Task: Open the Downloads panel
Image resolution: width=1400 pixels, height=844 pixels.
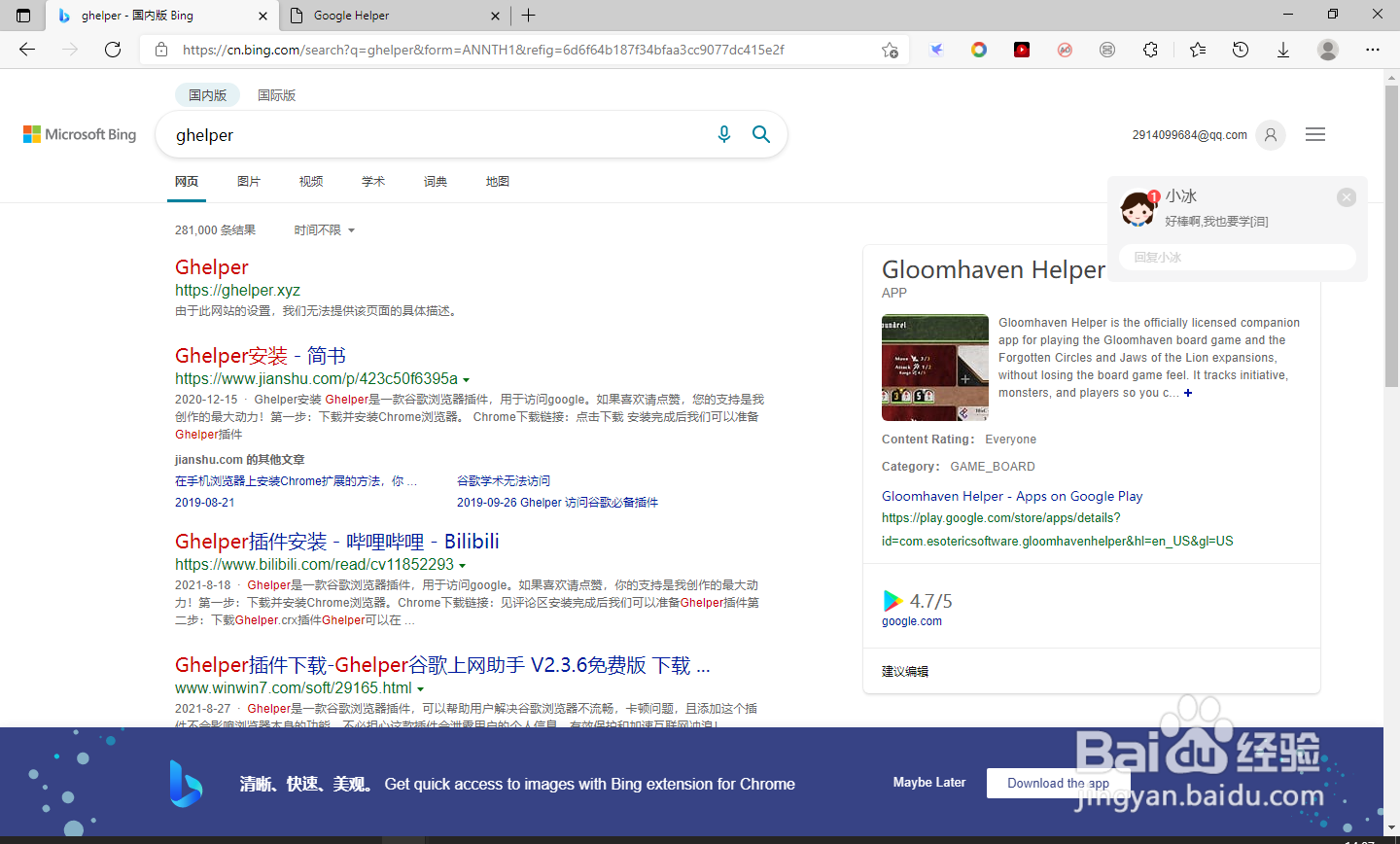Action: point(1283,50)
